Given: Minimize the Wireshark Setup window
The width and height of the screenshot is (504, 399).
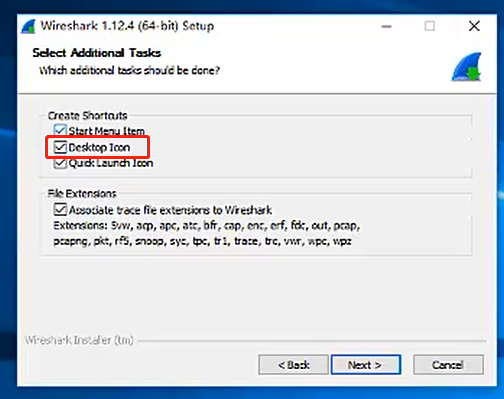Looking at the screenshot, I should (386, 26).
